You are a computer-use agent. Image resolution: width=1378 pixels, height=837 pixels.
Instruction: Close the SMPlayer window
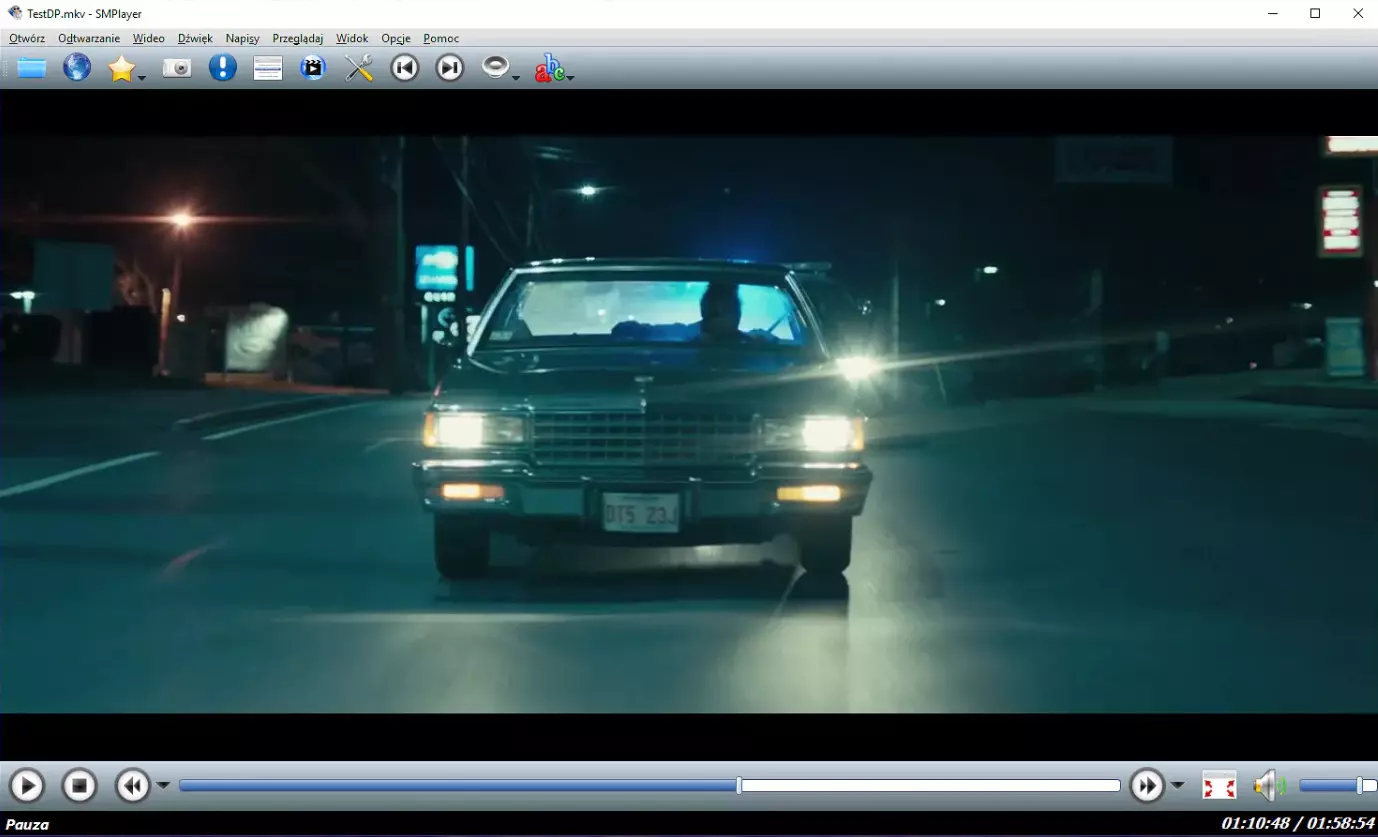(x=1358, y=13)
